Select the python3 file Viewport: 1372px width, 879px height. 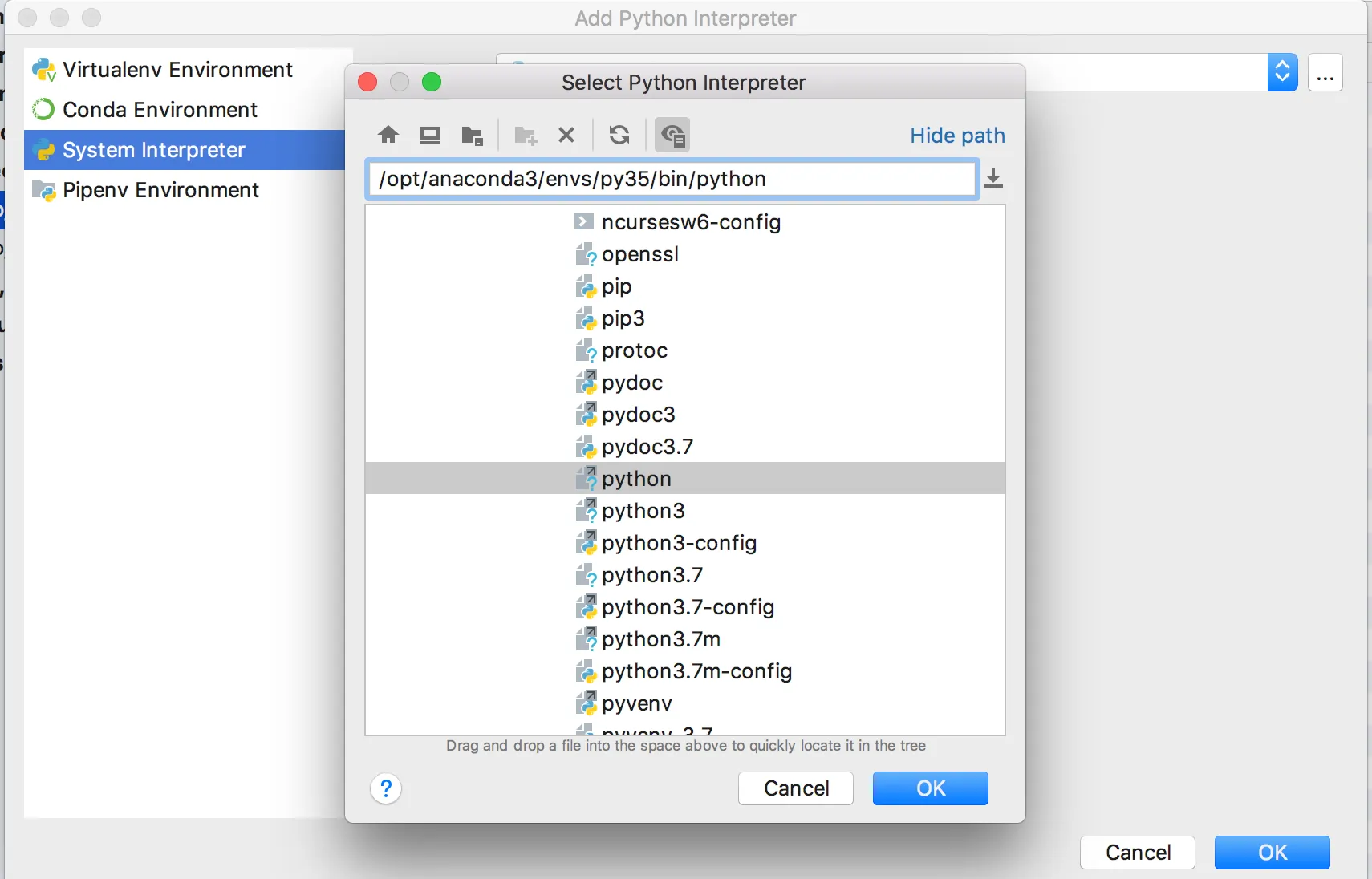(x=685, y=511)
